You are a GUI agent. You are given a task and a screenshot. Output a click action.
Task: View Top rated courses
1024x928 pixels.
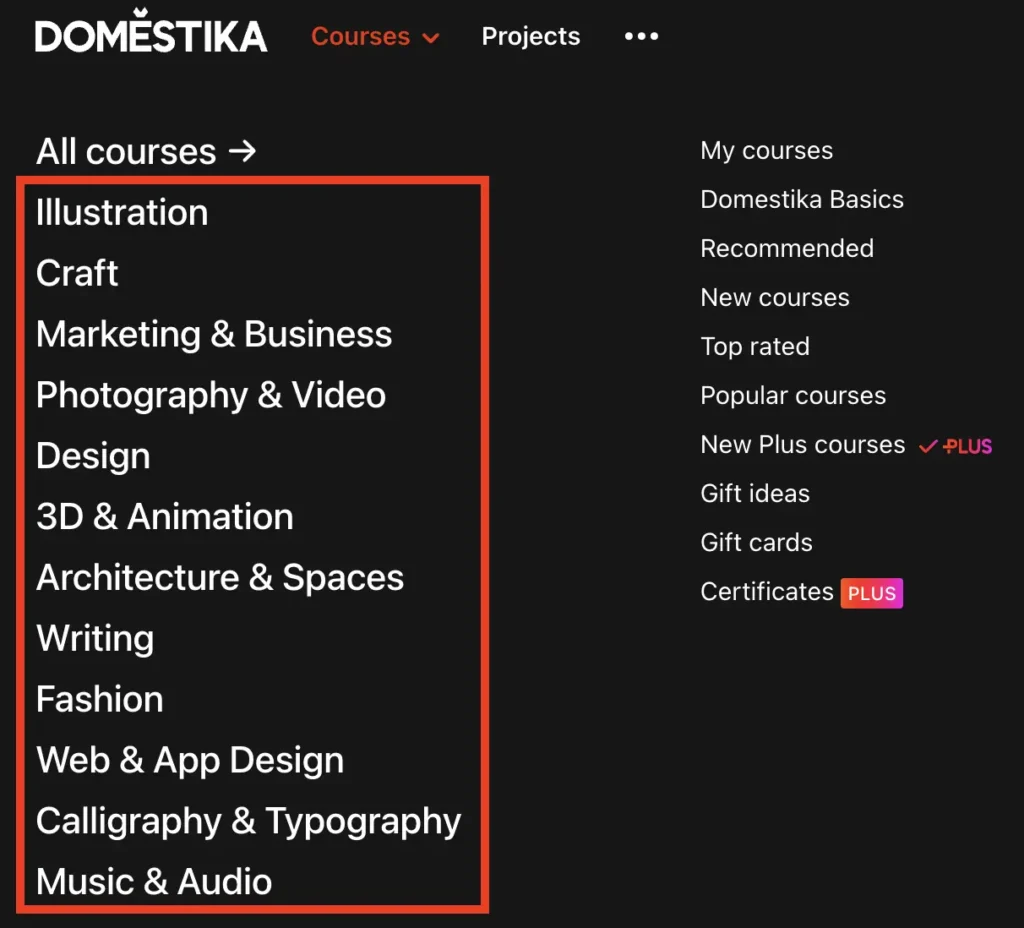[755, 347]
